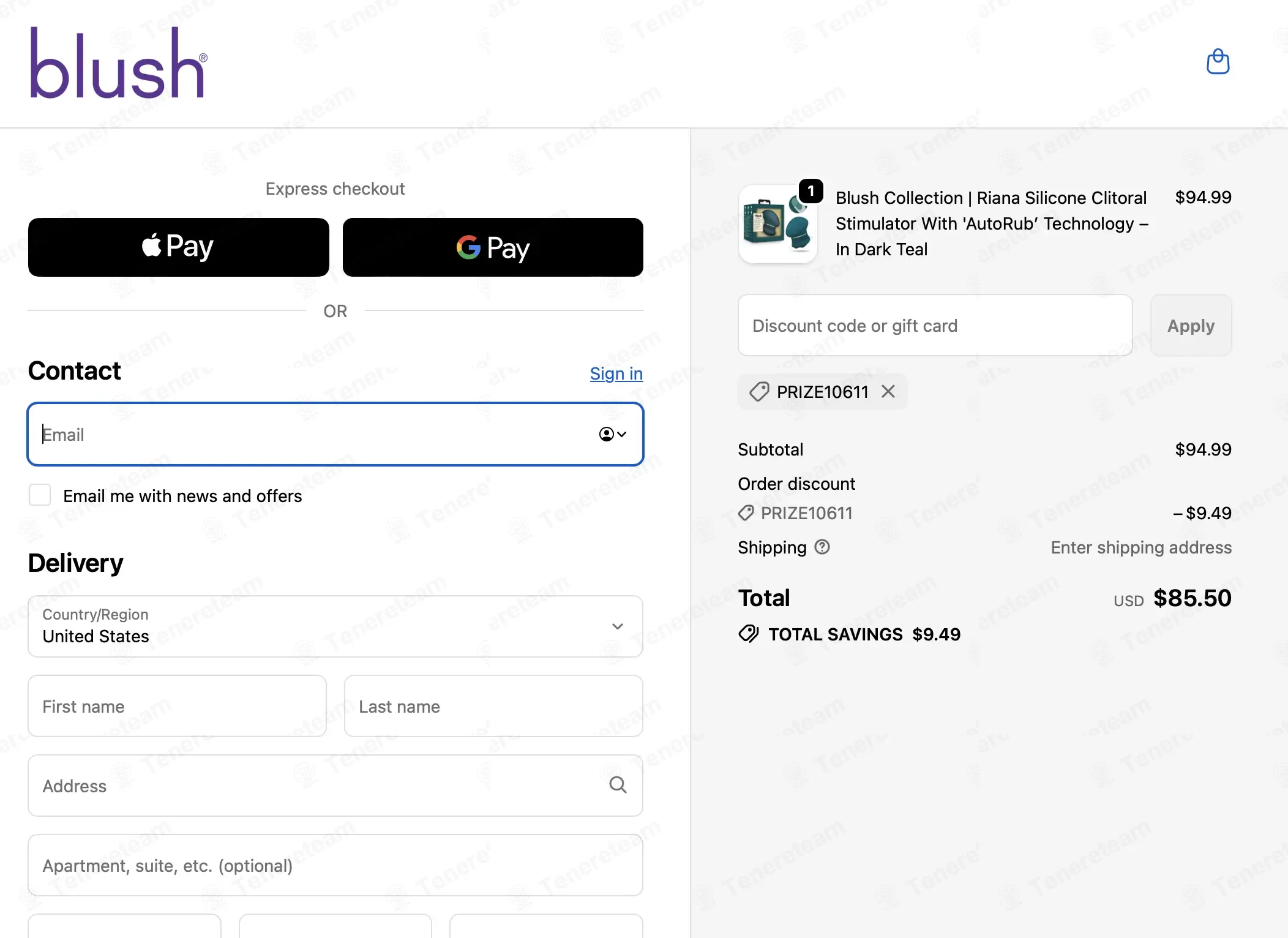Click the Contact heading
Screen dimensions: 1288x938
pyautogui.click(x=75, y=371)
